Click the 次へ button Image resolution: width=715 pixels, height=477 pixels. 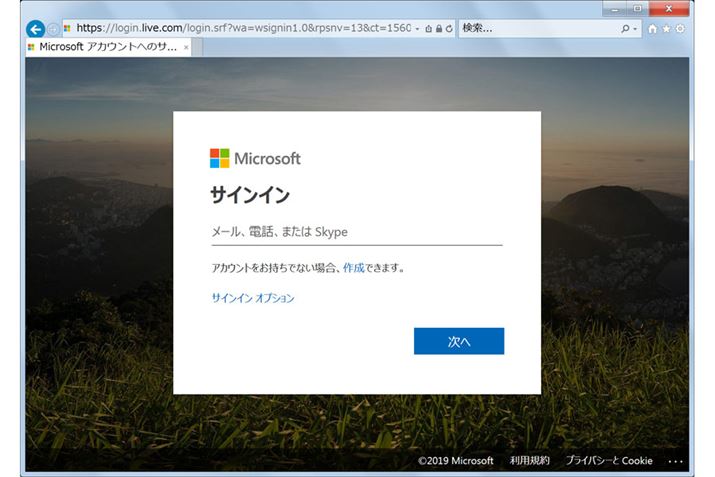(x=459, y=341)
